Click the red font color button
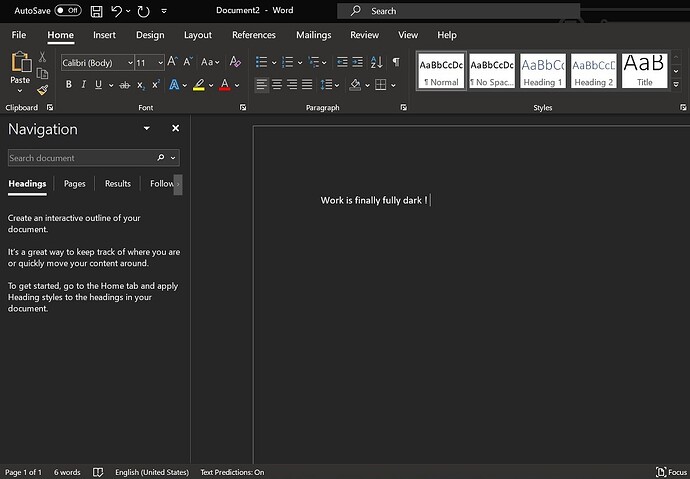 coord(224,85)
